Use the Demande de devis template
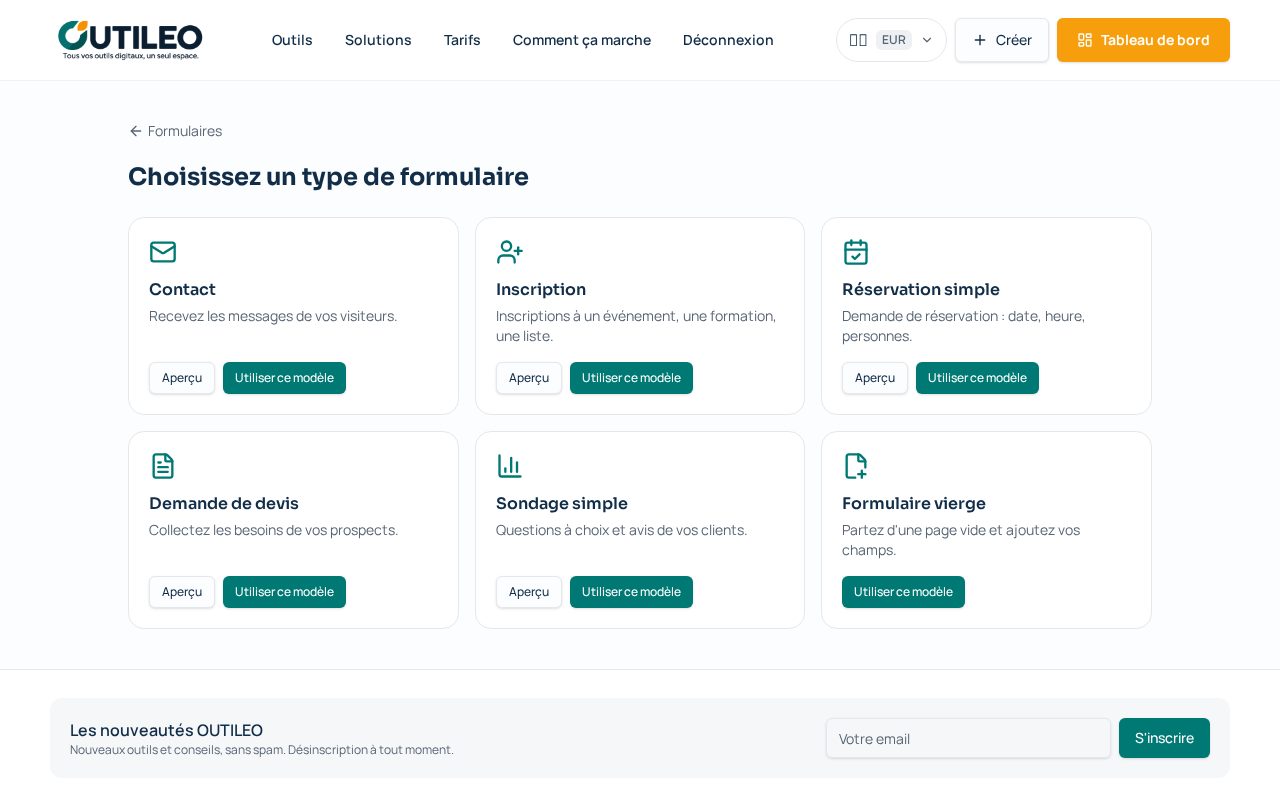1280x800 pixels. click(284, 592)
